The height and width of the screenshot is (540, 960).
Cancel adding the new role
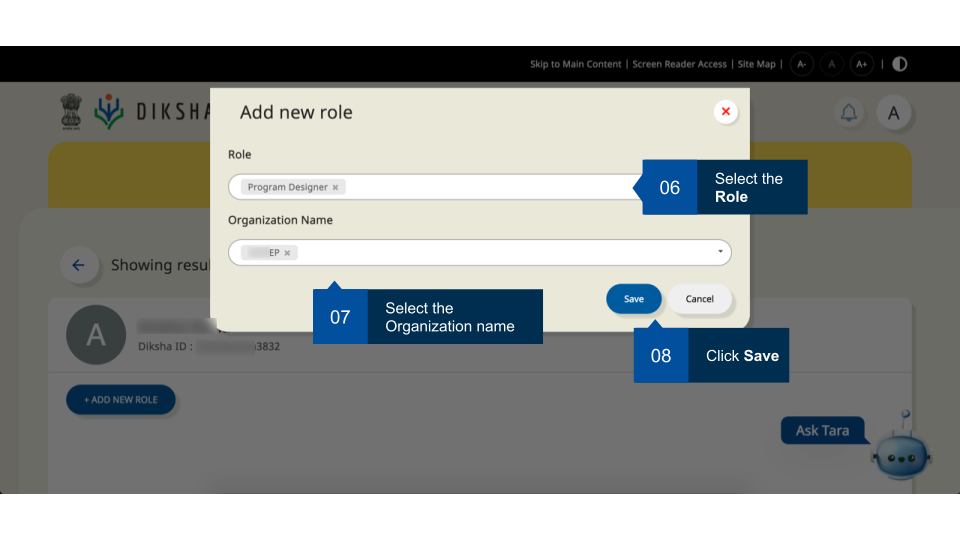[x=700, y=299]
